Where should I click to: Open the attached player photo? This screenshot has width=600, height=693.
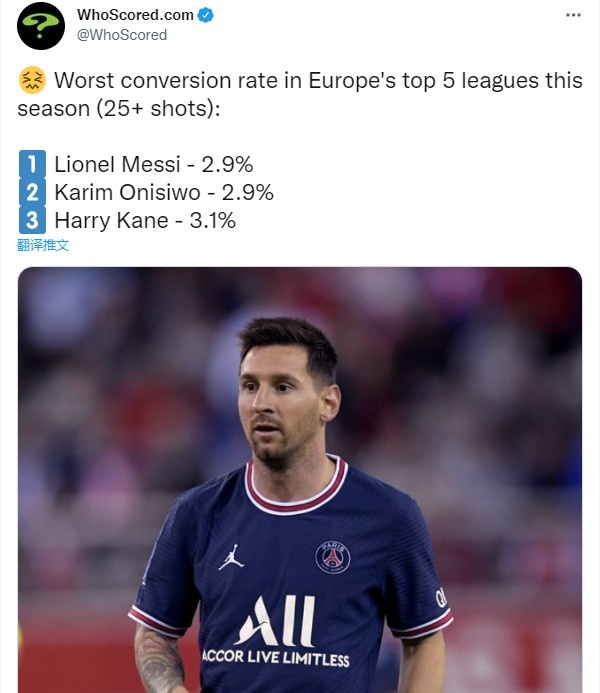tap(300, 480)
